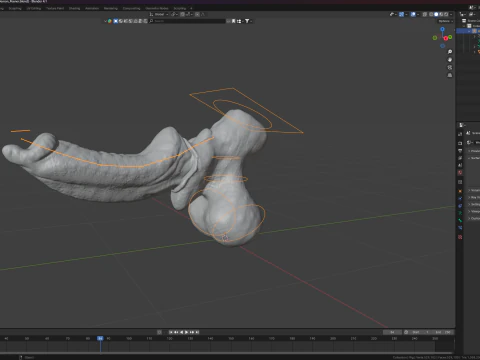Screen dimensions: 480x360
Task: Play animation in reverse in timeline
Action: point(181,332)
